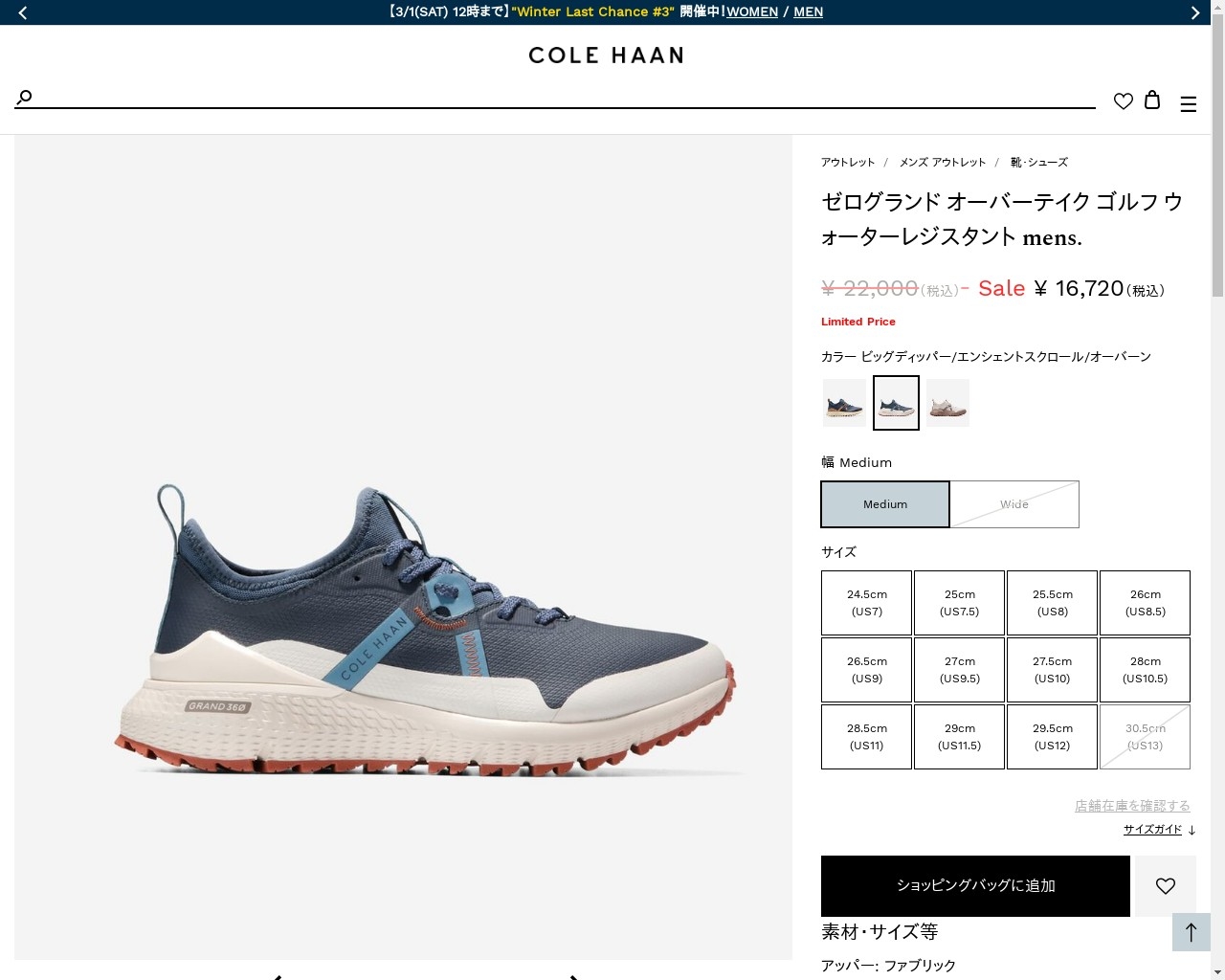Select Medium width option
This screenshot has width=1225, height=980.
click(885, 504)
